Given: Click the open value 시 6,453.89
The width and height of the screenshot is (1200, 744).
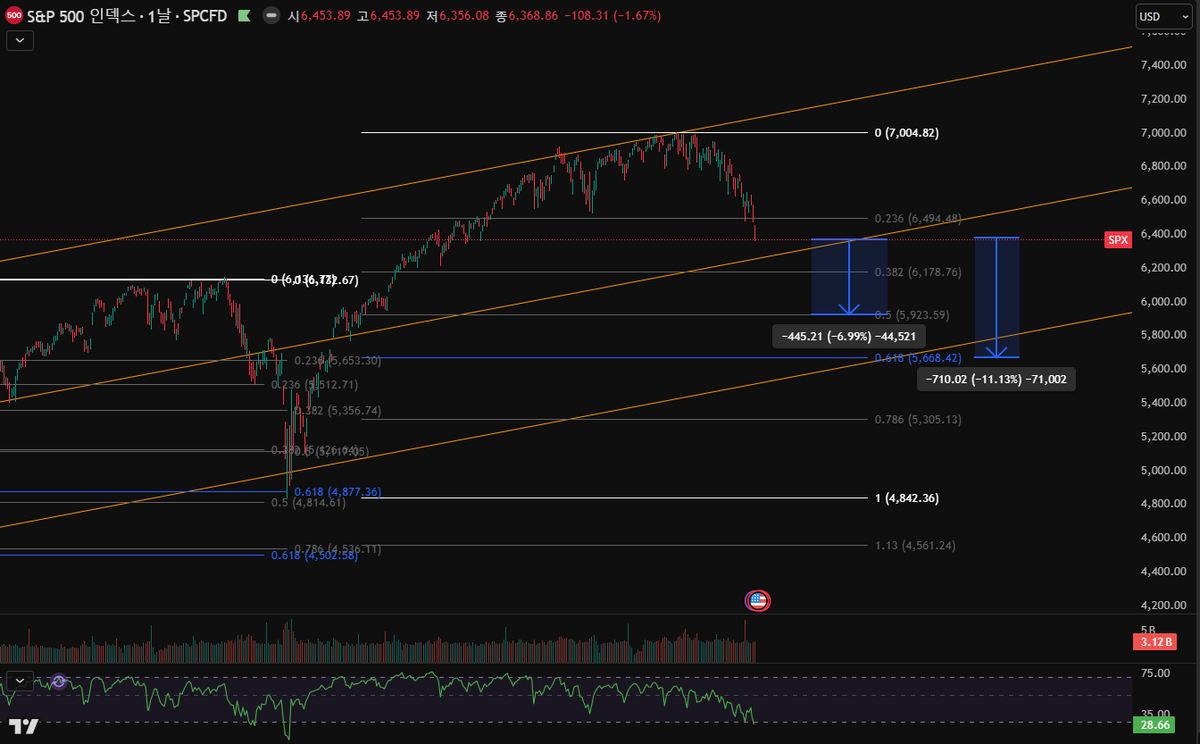Looking at the screenshot, I should 319,16.
